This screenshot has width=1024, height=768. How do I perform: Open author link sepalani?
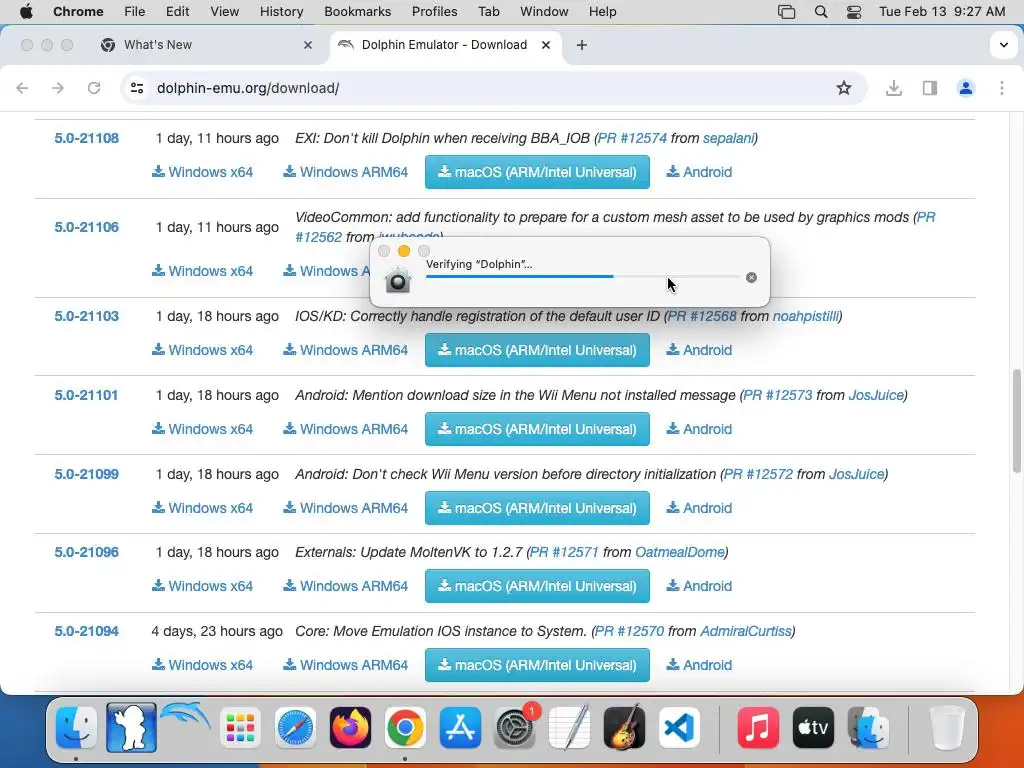(728, 138)
